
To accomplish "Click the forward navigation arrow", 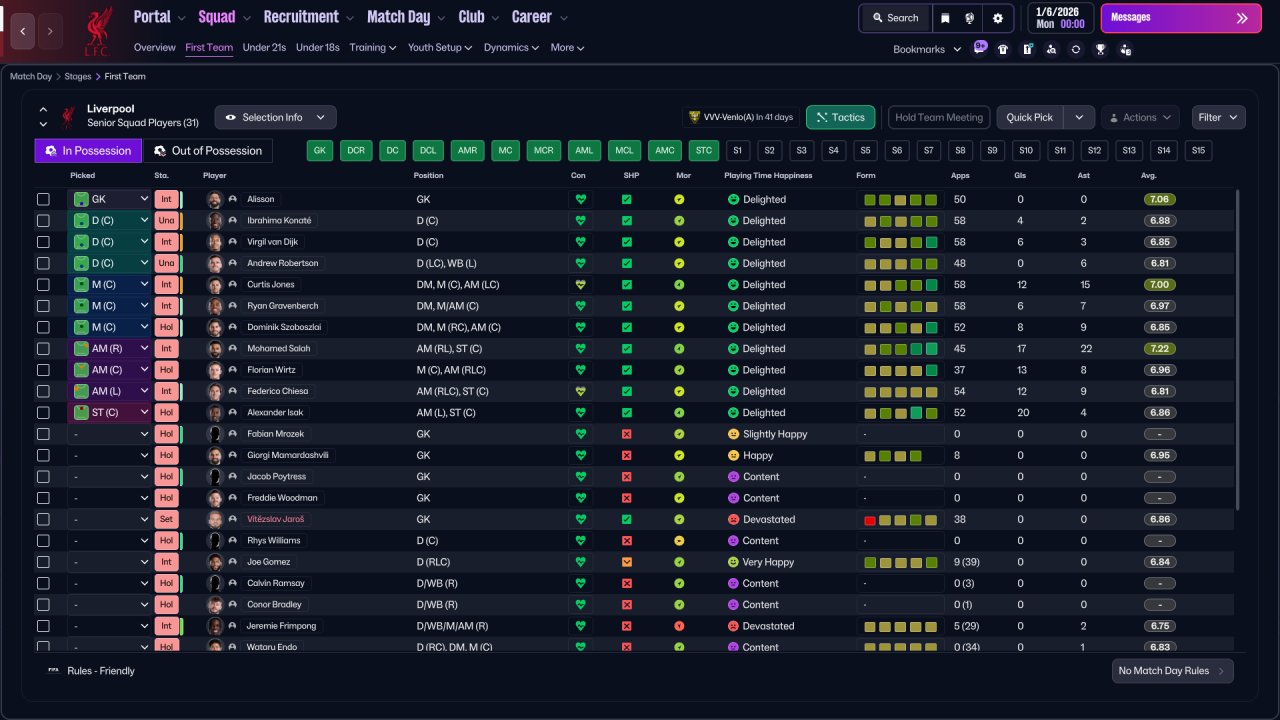I will tap(50, 31).
